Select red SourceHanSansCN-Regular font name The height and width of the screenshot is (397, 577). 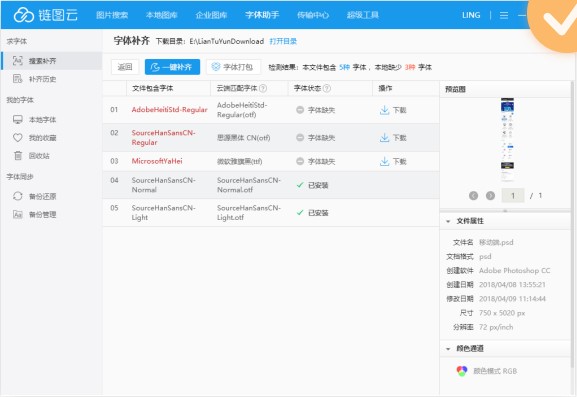point(163,138)
